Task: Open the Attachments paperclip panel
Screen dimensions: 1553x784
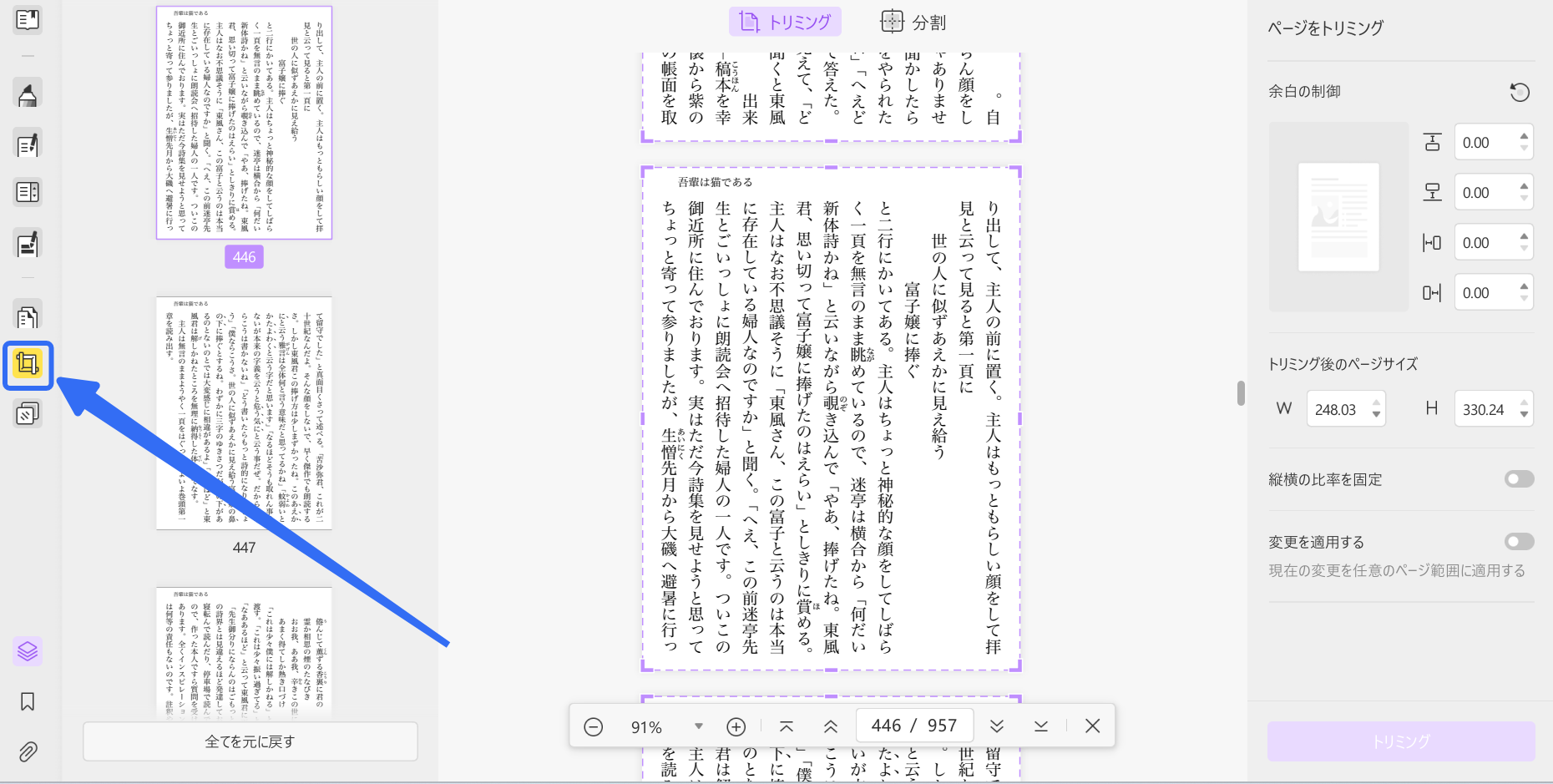Action: [x=28, y=752]
